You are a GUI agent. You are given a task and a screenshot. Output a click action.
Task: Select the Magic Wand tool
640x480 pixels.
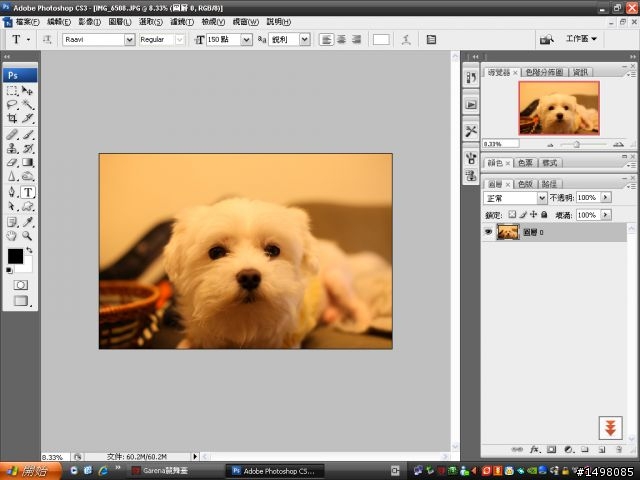tap(27, 104)
